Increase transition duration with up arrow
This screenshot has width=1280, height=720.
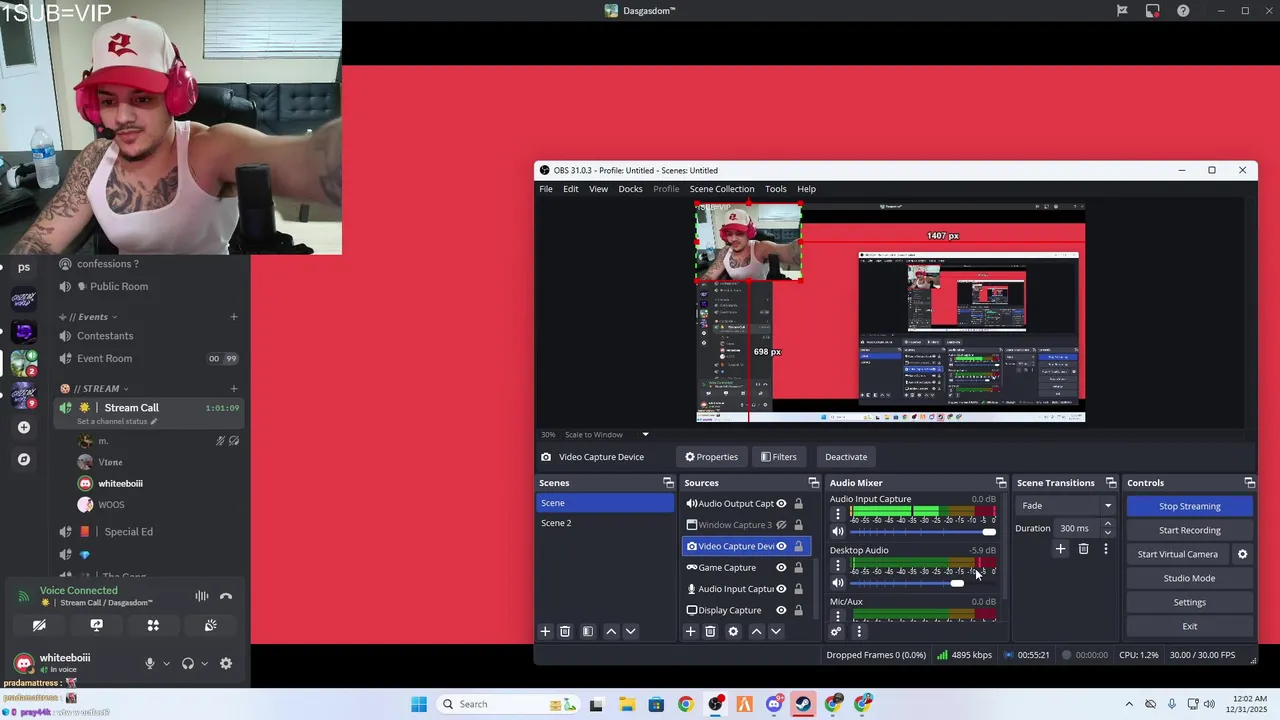pyautogui.click(x=1107, y=524)
